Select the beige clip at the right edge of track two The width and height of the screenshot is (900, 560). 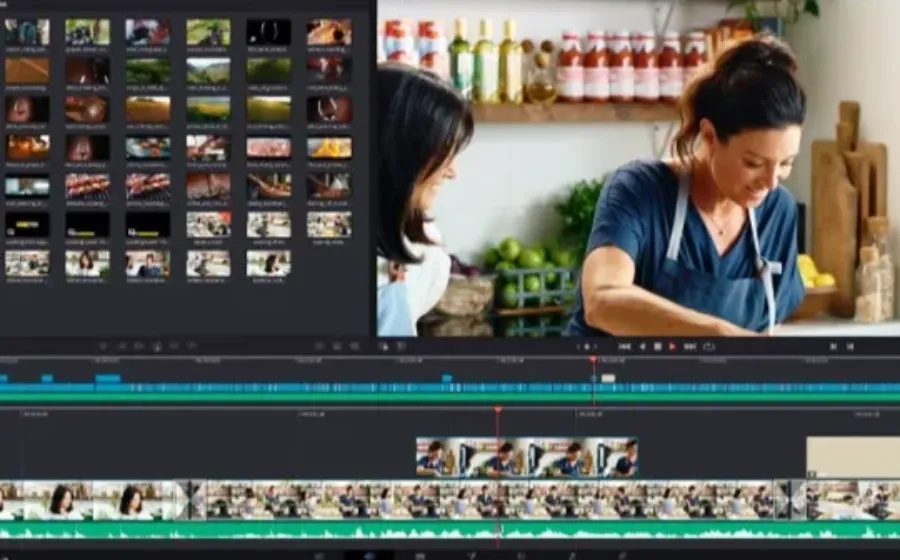coord(853,457)
